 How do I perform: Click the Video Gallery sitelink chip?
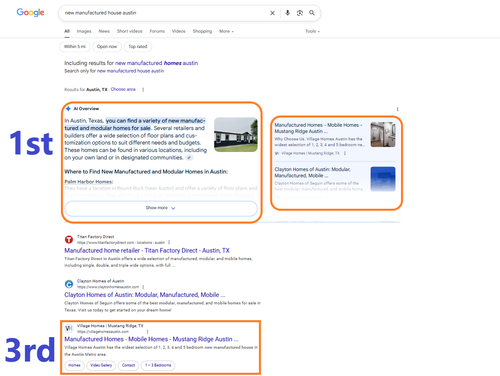101,365
